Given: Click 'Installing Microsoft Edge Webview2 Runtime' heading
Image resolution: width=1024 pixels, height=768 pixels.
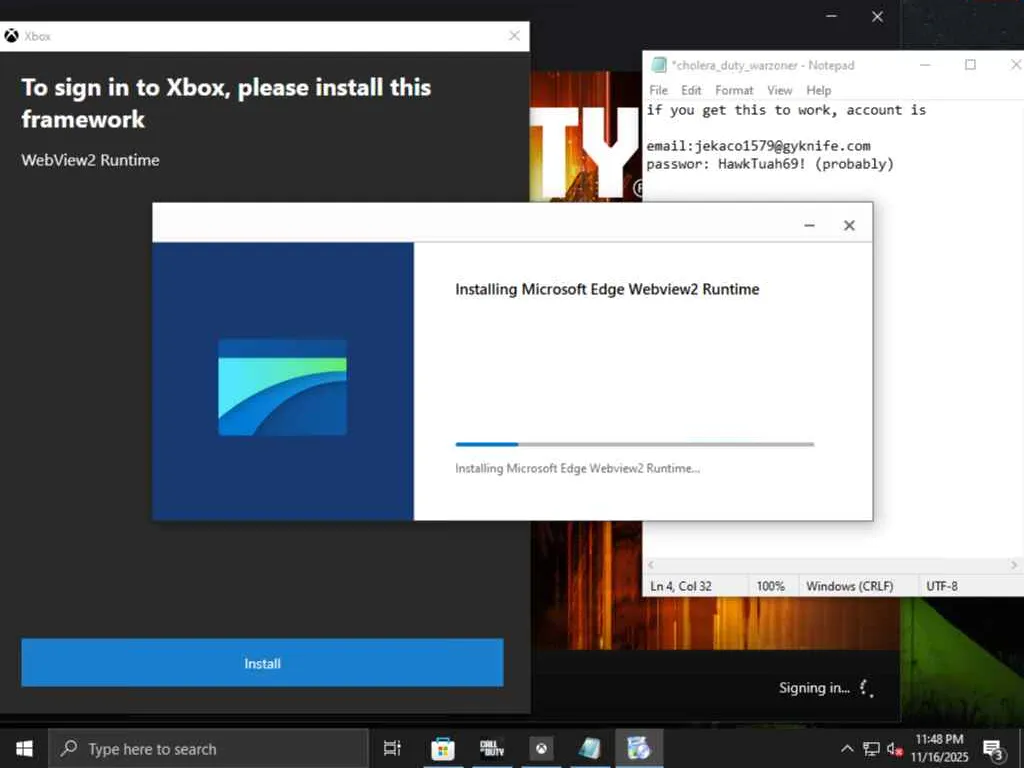Looking at the screenshot, I should (607, 289).
